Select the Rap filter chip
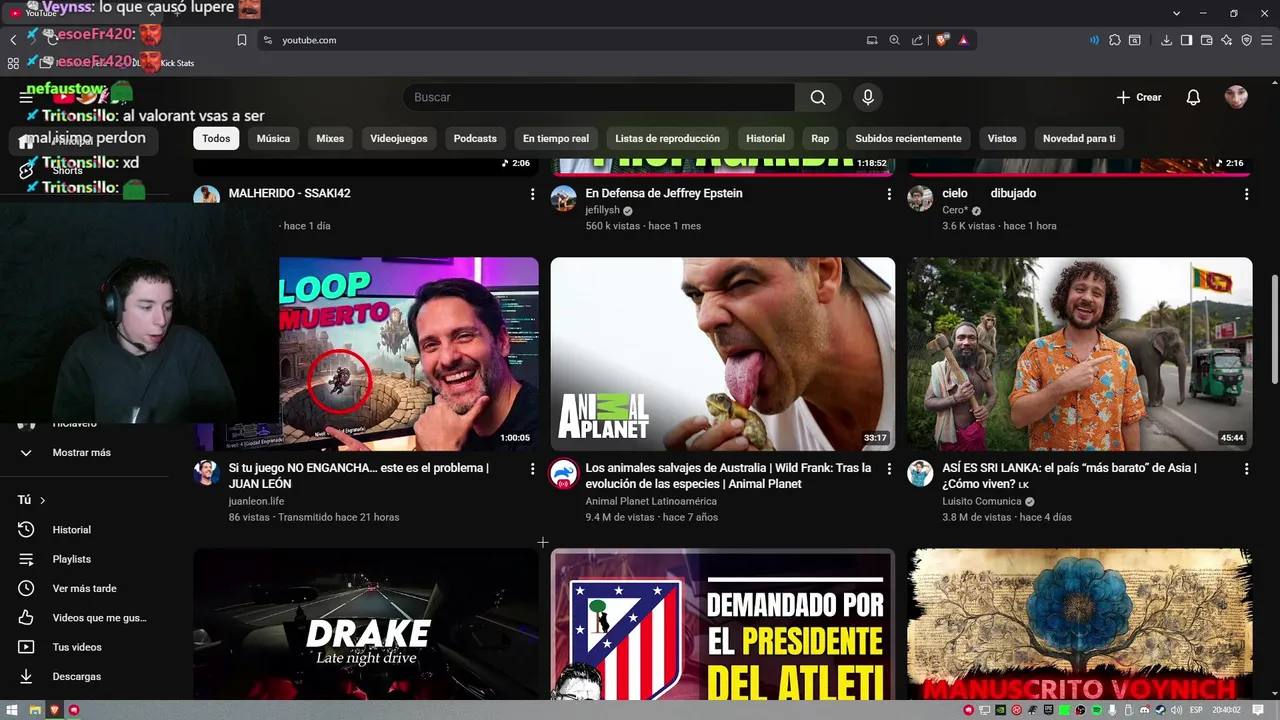1280x720 pixels. [820, 139]
